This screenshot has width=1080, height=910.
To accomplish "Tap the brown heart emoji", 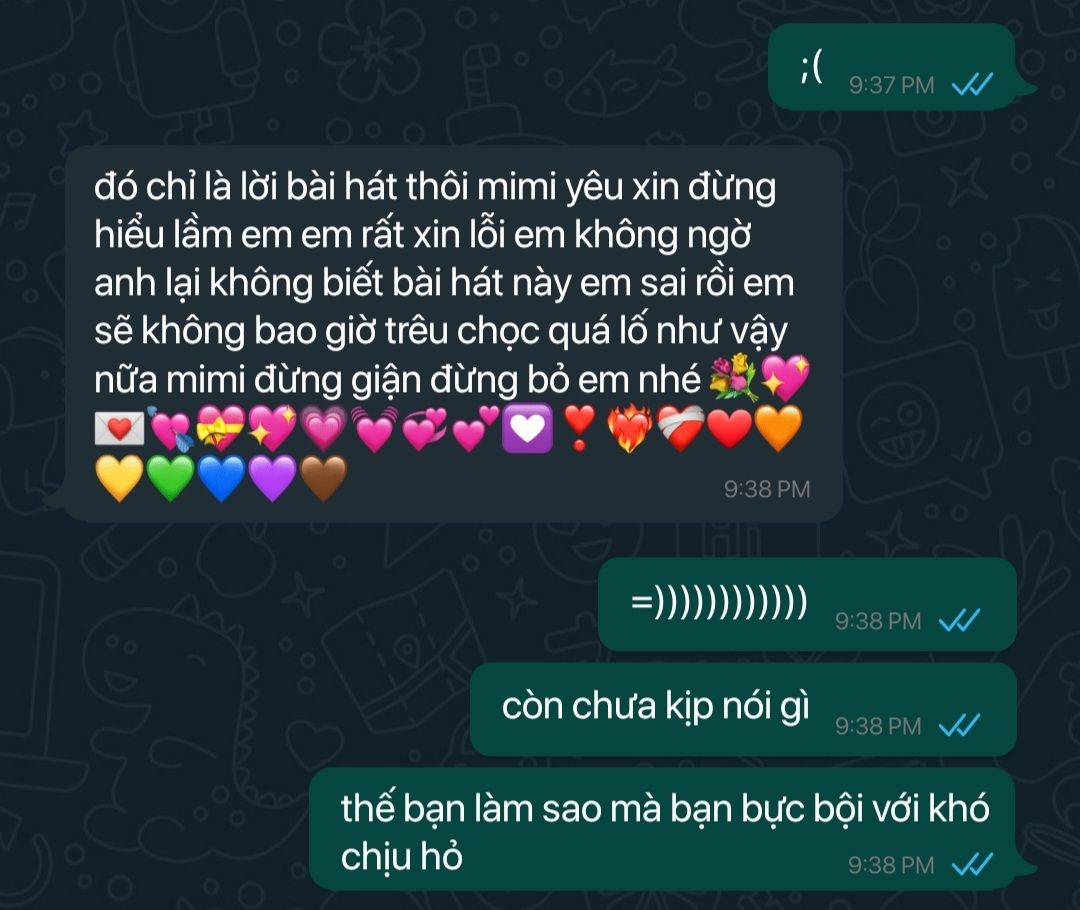I will (323, 477).
